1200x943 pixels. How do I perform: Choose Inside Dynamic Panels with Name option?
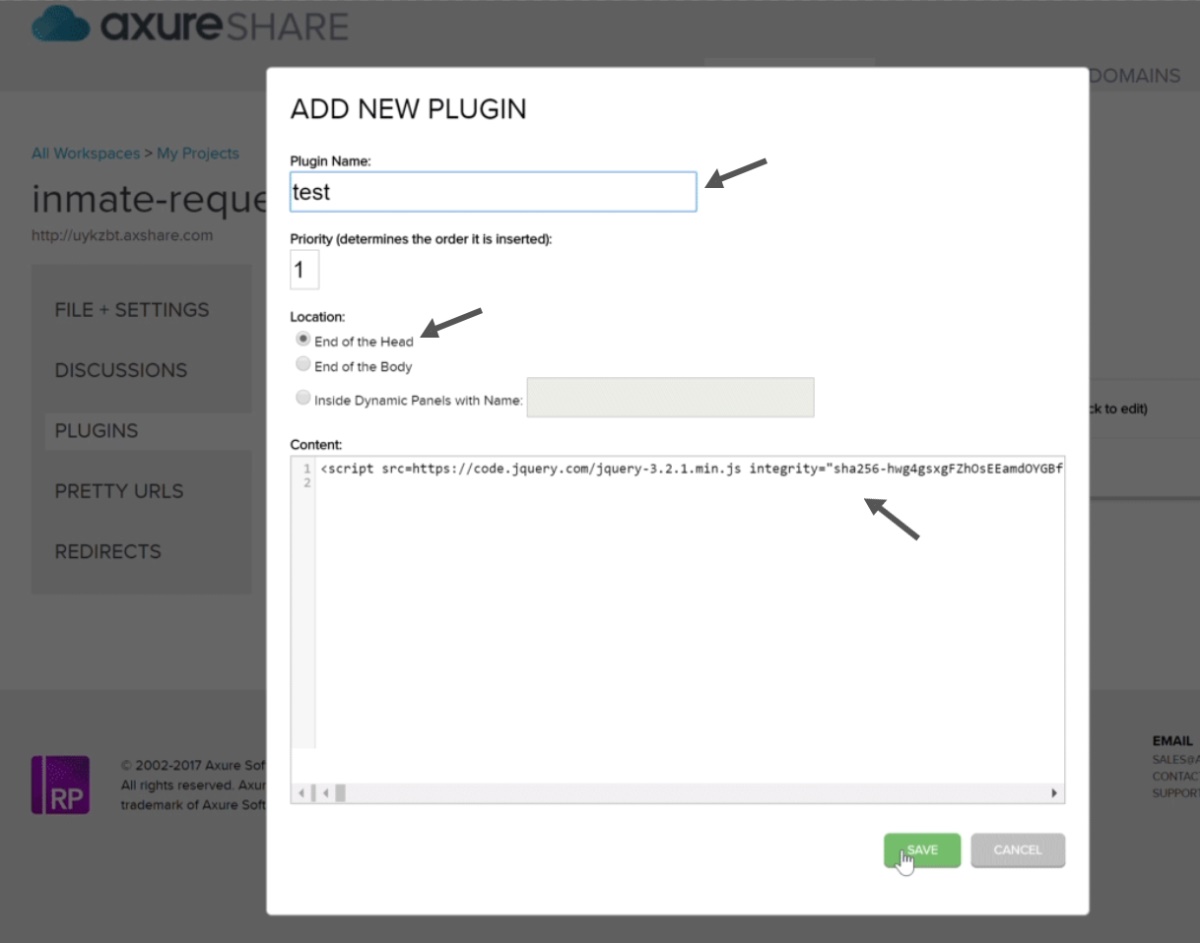pyautogui.click(x=303, y=398)
